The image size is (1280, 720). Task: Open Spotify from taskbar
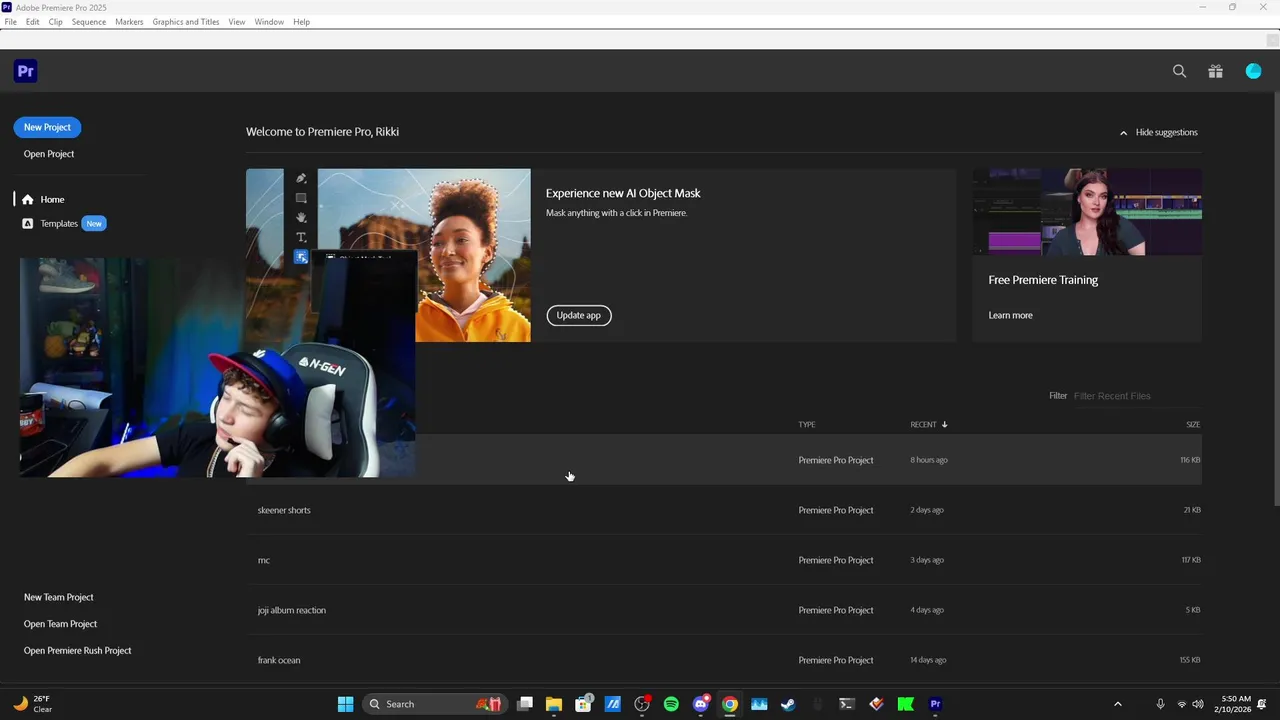(671, 704)
